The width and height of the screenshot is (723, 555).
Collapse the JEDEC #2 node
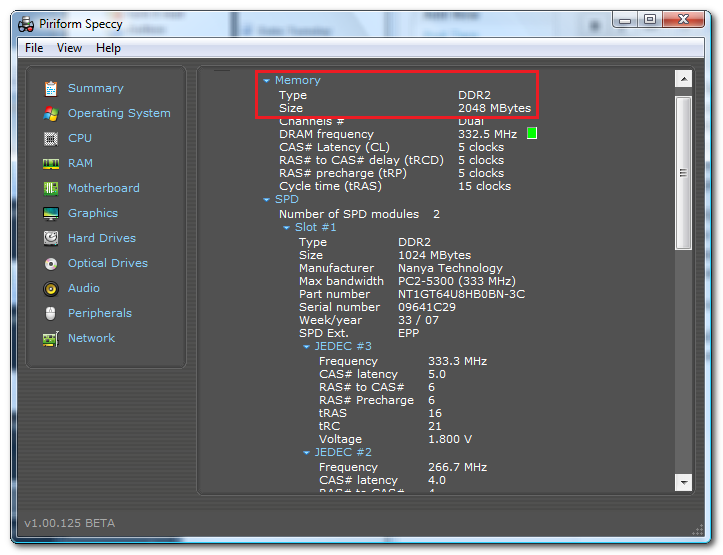click(306, 453)
